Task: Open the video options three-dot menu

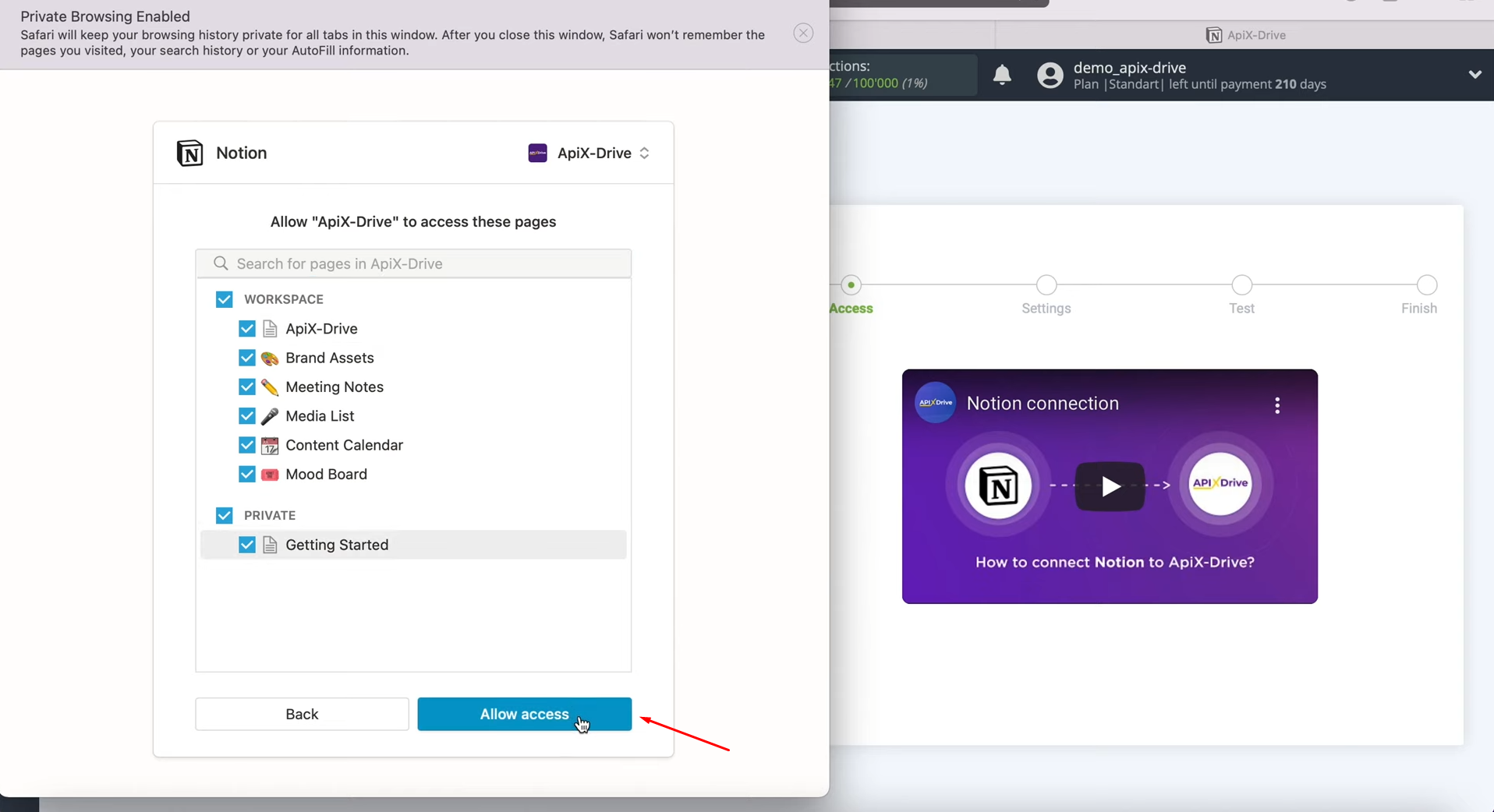Action: click(1276, 405)
